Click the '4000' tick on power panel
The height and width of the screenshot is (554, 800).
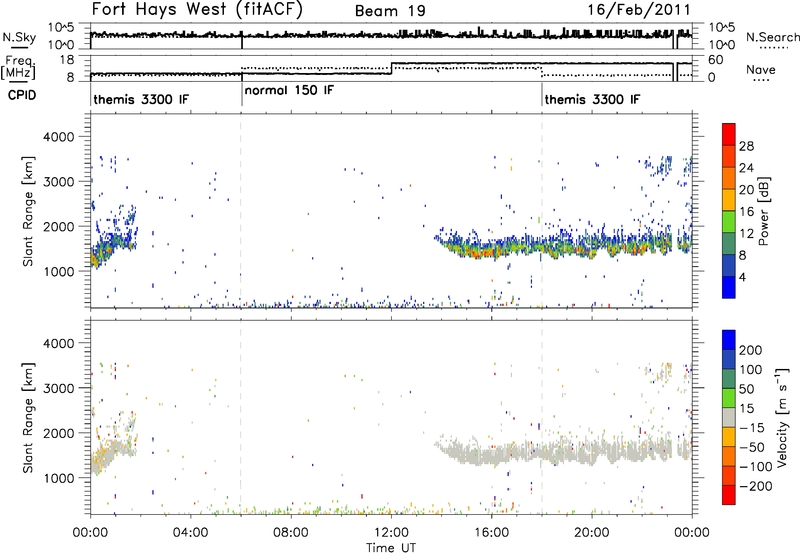click(x=58, y=137)
